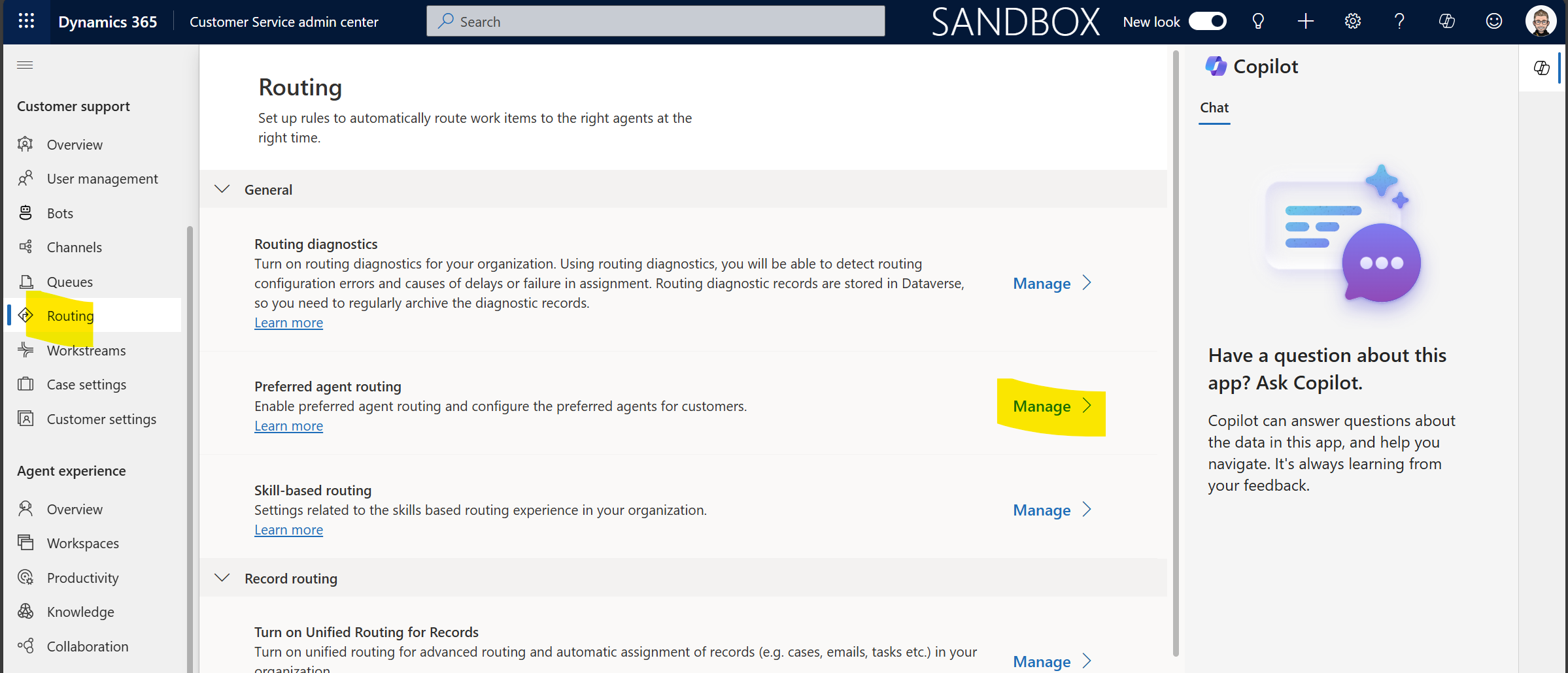Click the Customer support Overview icon
The image size is (1568, 673).
(x=26, y=144)
